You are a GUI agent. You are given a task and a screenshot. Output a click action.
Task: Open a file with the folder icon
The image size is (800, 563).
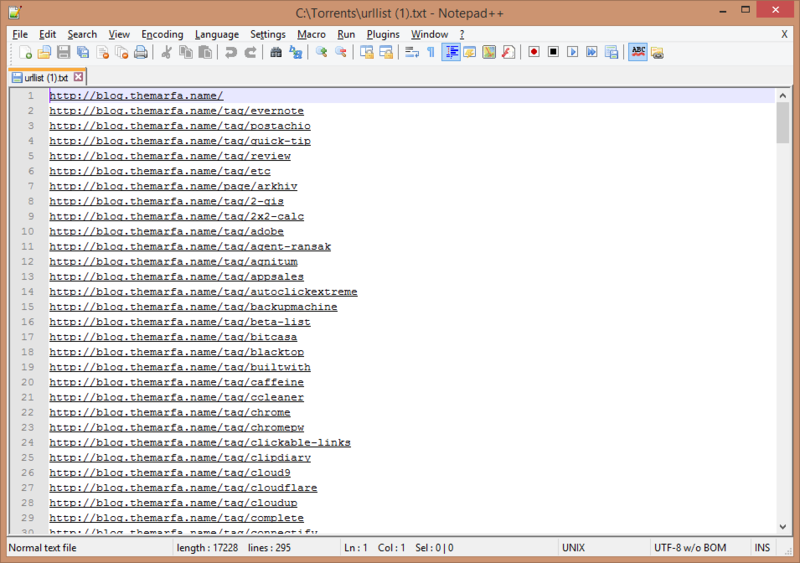point(44,52)
